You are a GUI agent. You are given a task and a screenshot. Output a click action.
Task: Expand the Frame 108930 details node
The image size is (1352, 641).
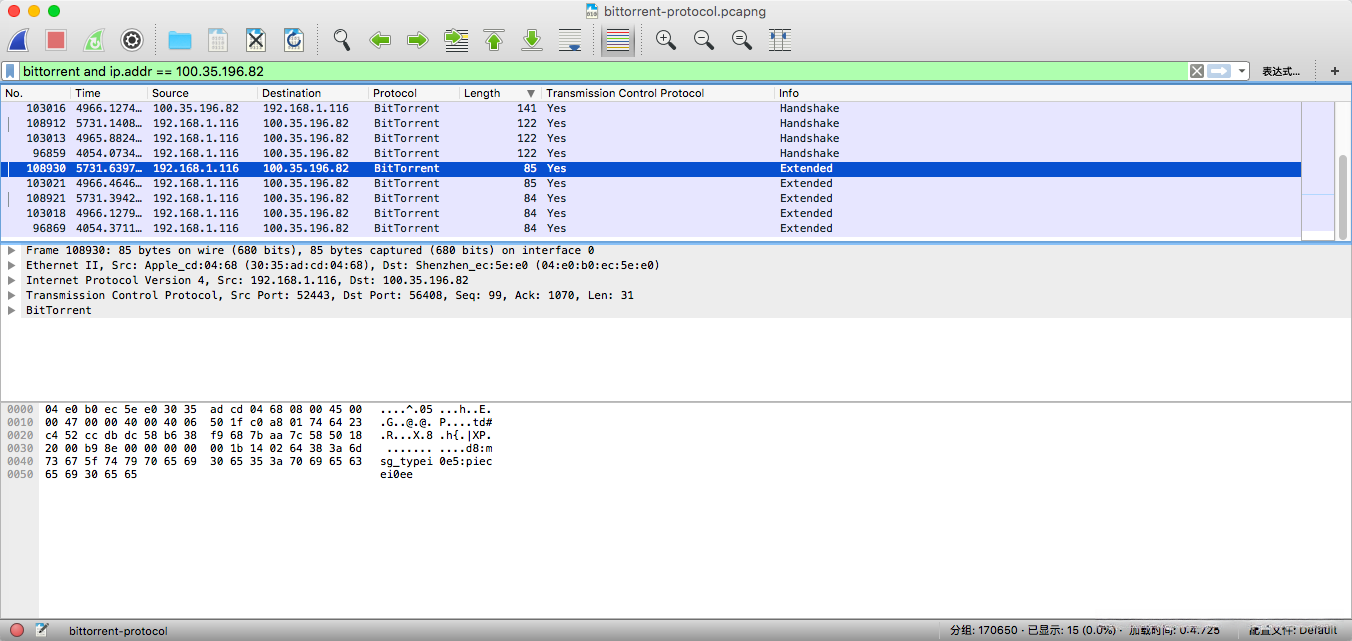12,251
